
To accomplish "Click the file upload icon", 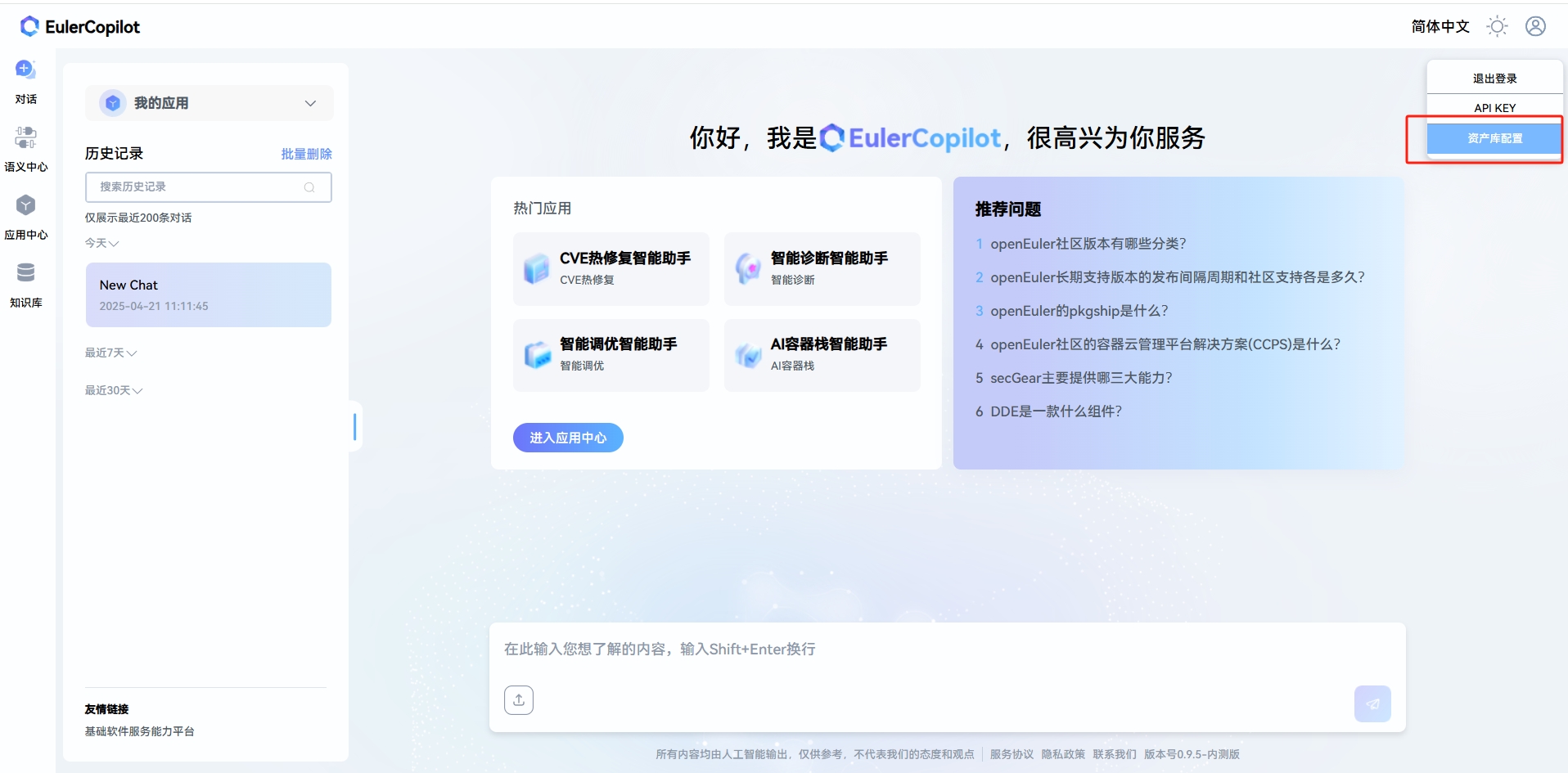I will (x=519, y=700).
